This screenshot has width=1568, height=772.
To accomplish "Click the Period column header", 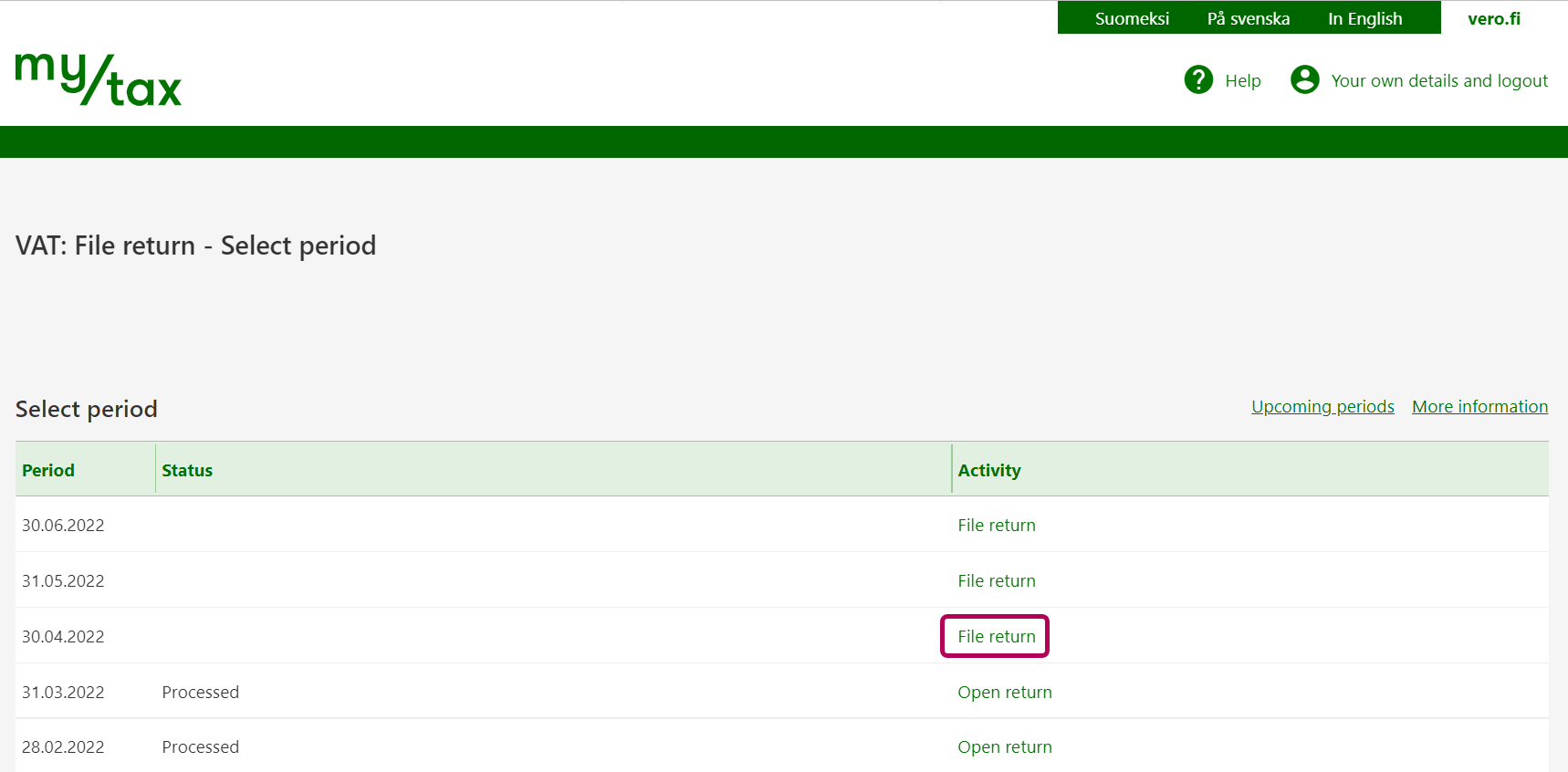I will [x=48, y=471].
